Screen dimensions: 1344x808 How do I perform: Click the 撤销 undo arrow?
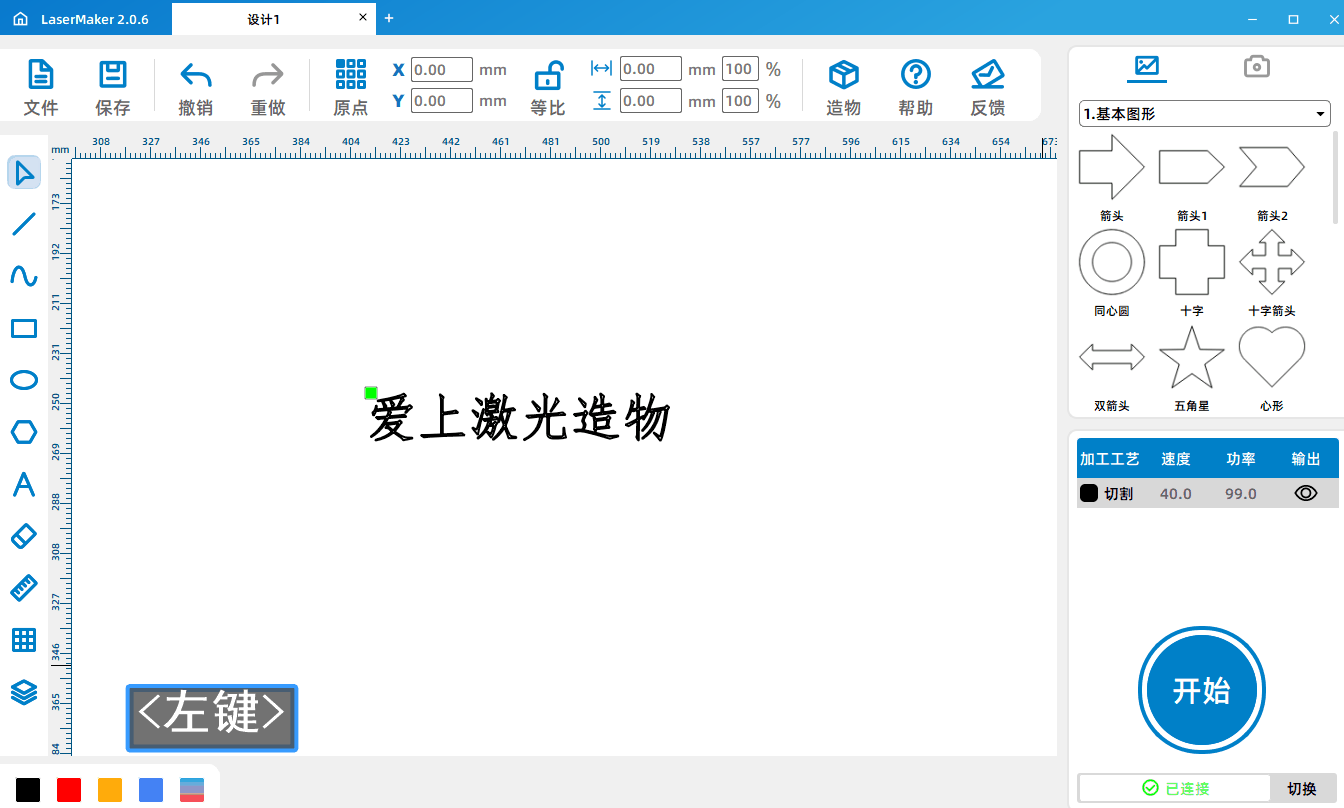[196, 87]
